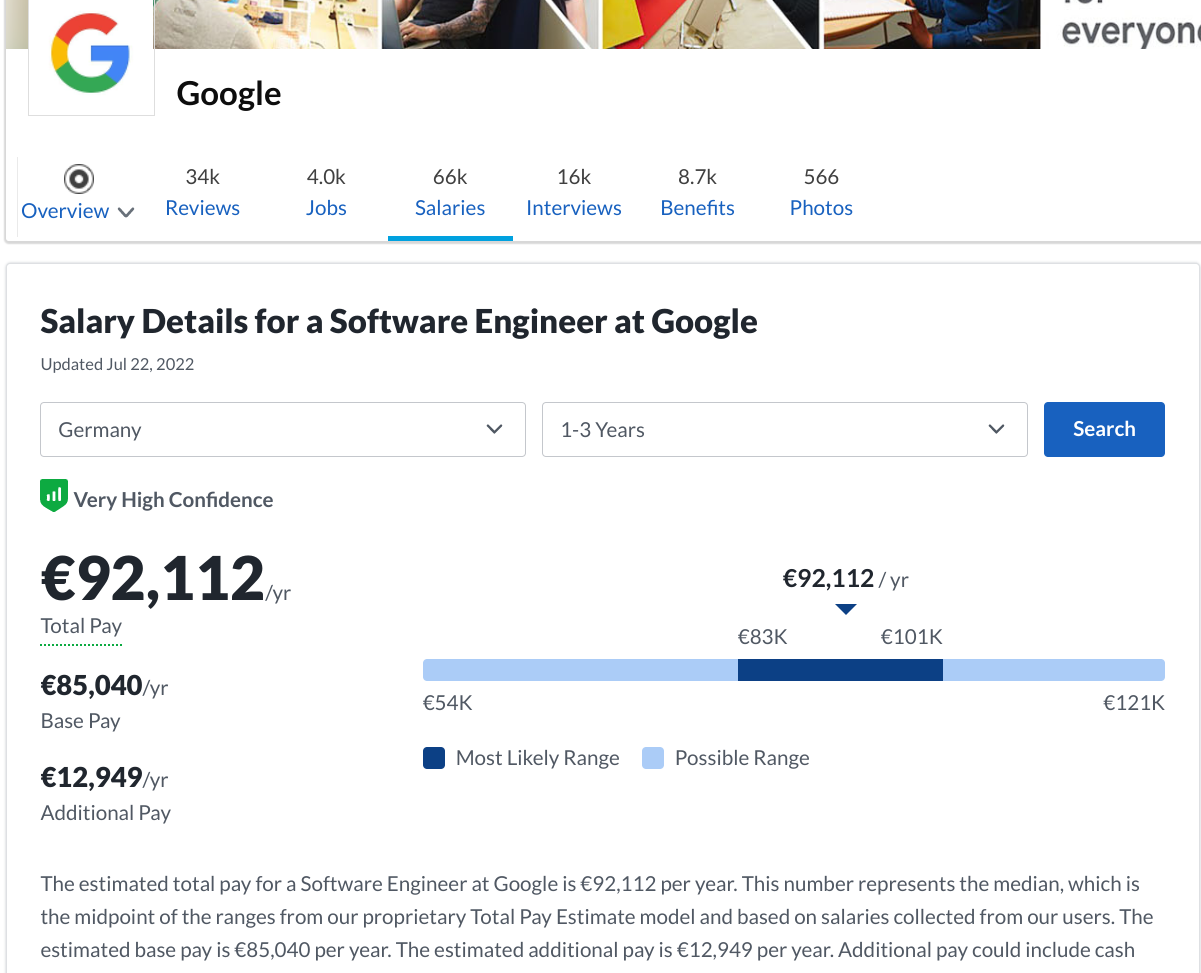1201x973 pixels.
Task: Open the Germany location dropdown
Action: point(283,430)
